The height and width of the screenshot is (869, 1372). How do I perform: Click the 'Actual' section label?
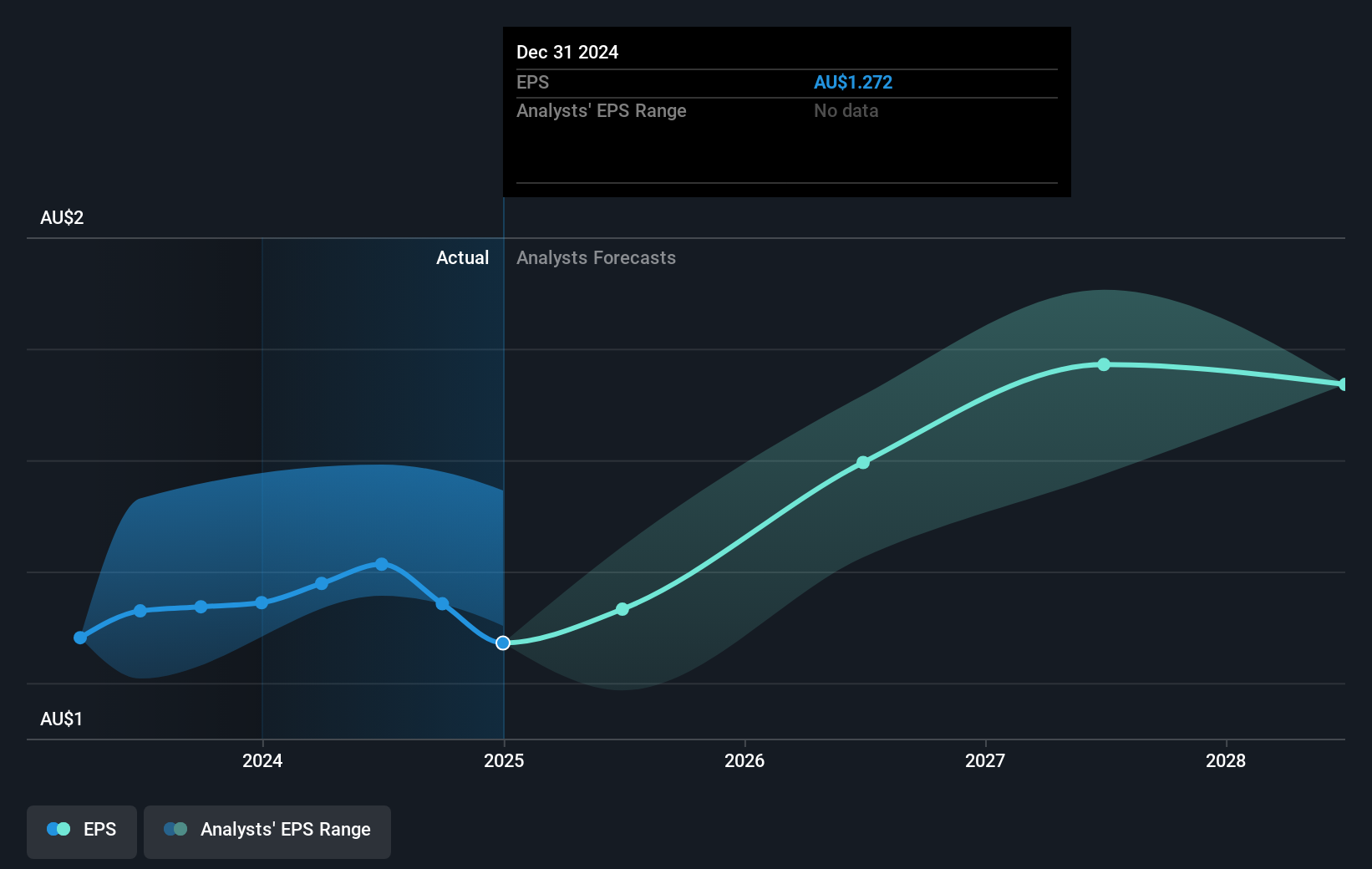coord(462,257)
